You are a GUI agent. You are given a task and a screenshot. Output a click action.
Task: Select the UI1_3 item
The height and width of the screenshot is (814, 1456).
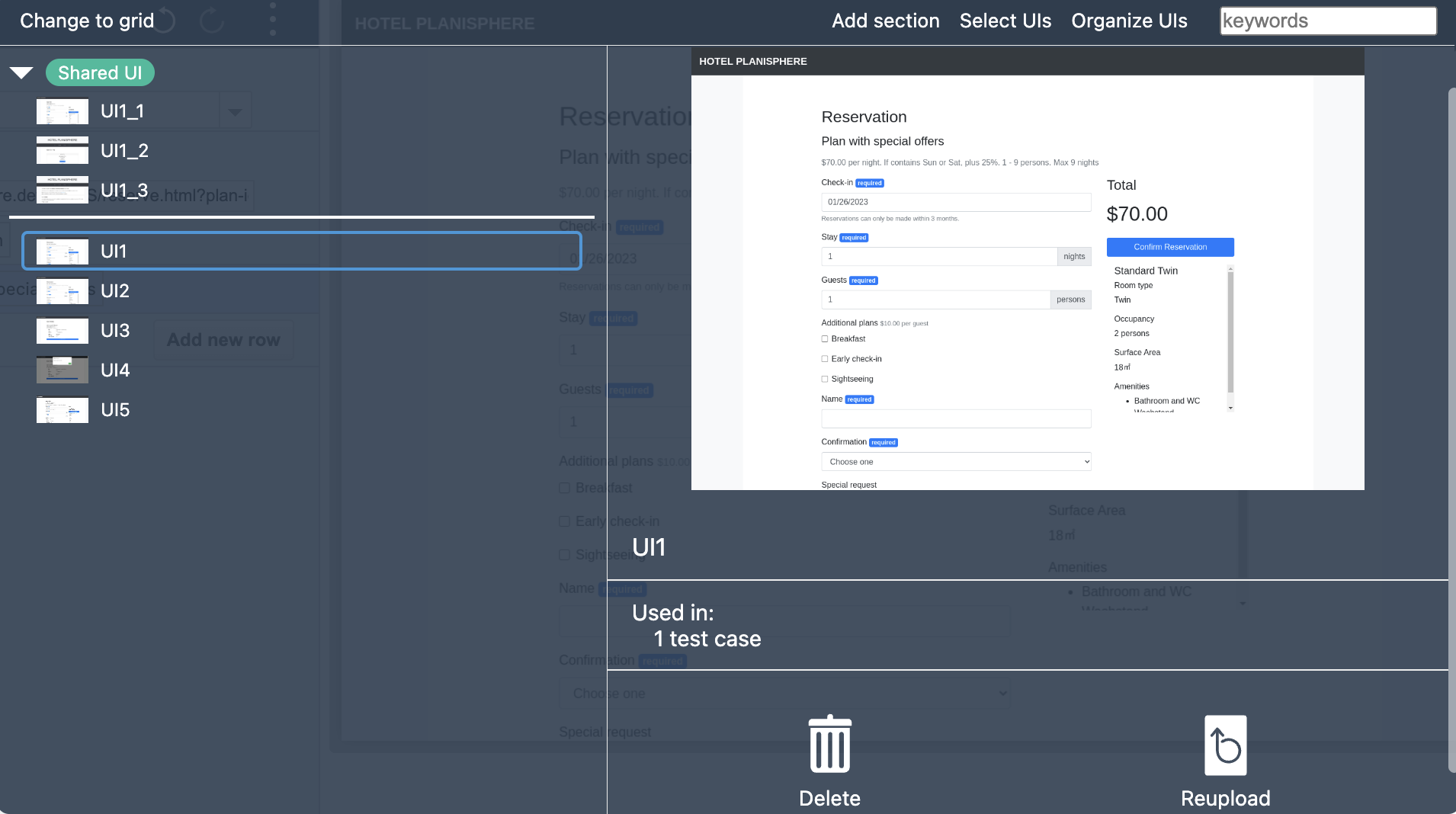(x=124, y=191)
